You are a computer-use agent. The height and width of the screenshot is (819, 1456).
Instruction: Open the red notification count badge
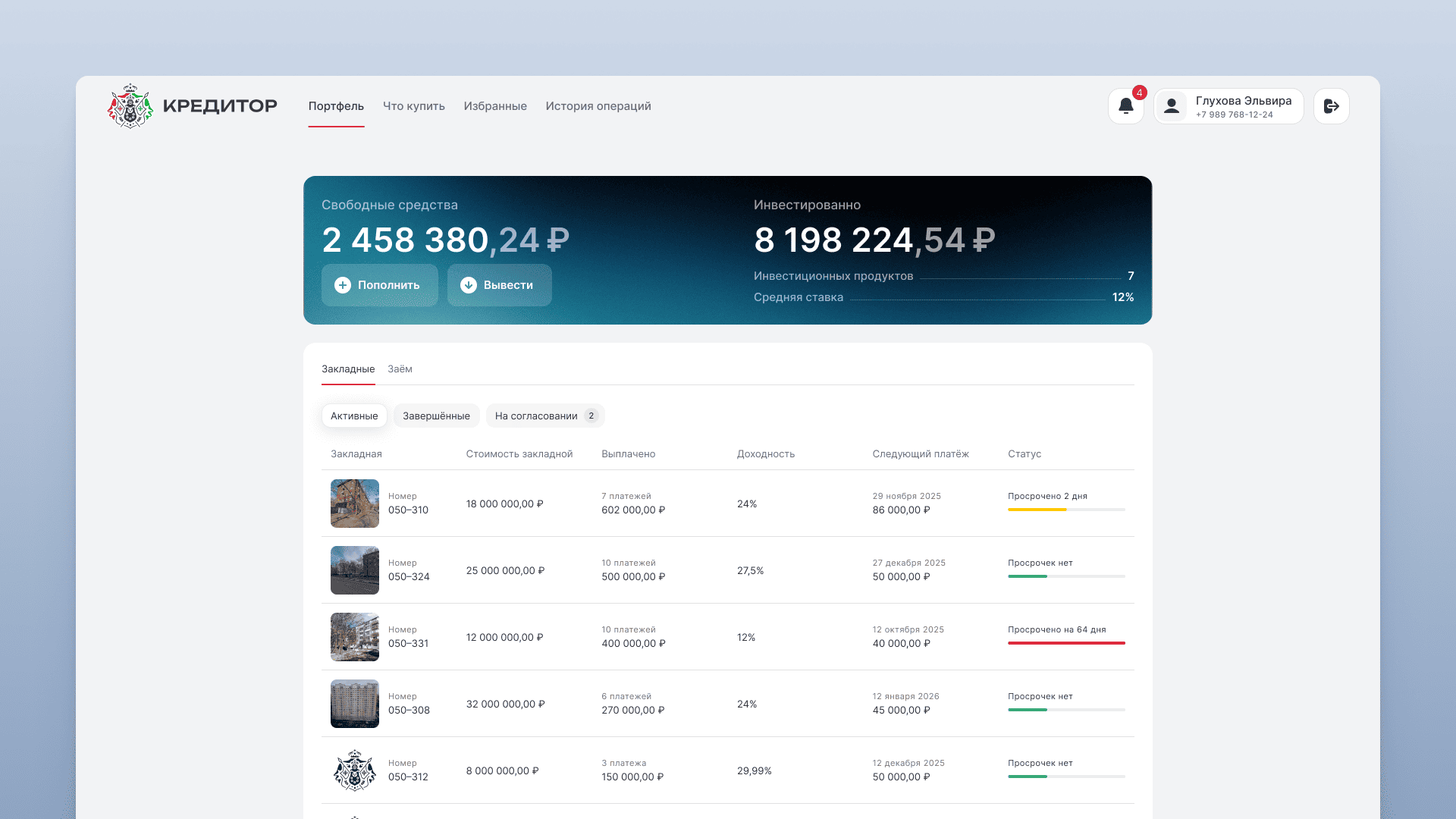(x=1139, y=93)
